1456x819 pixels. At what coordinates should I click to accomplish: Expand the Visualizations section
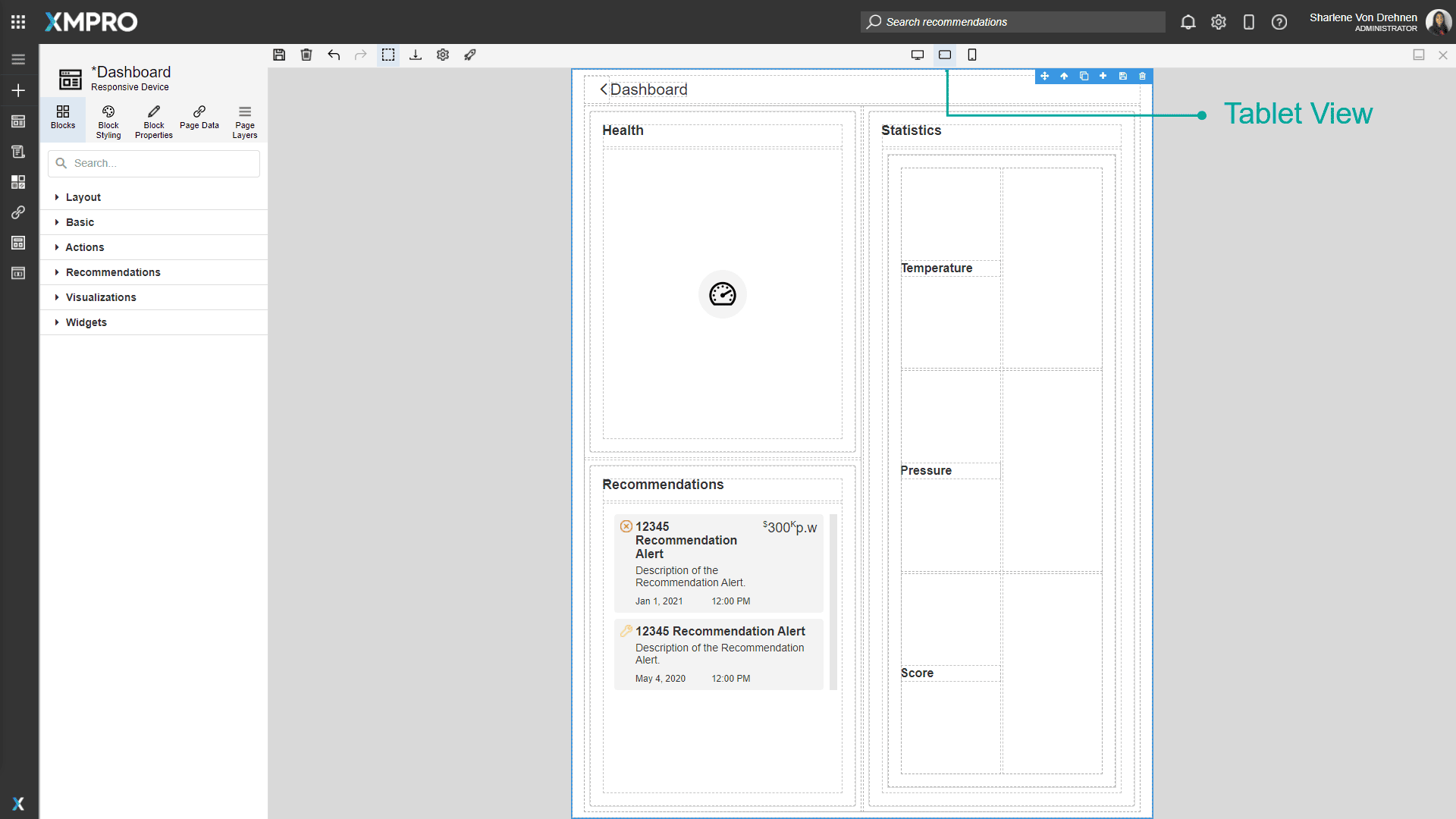coord(101,297)
